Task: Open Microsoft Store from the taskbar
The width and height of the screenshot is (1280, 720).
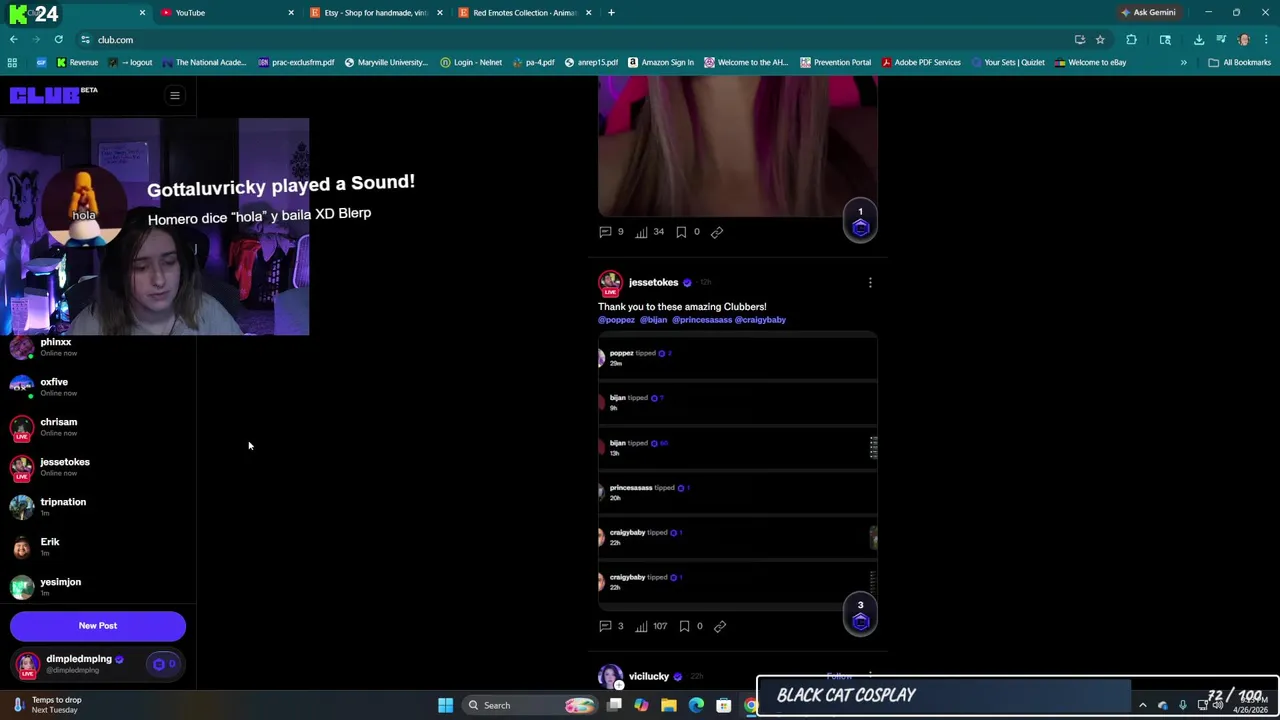Action: [x=723, y=705]
